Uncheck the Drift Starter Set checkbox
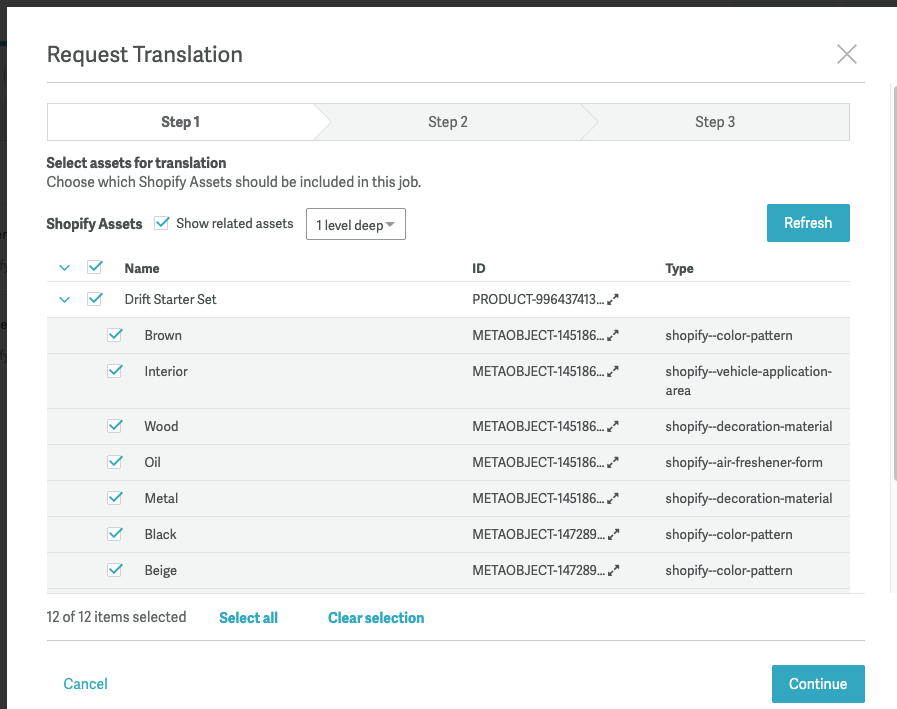 coord(95,298)
